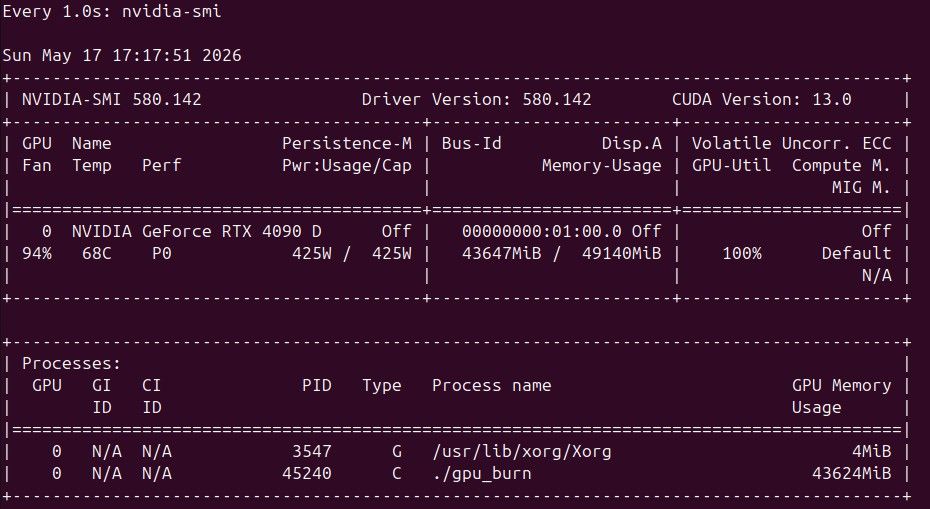Click the Xorg memory usage '4MiB'

click(871, 451)
